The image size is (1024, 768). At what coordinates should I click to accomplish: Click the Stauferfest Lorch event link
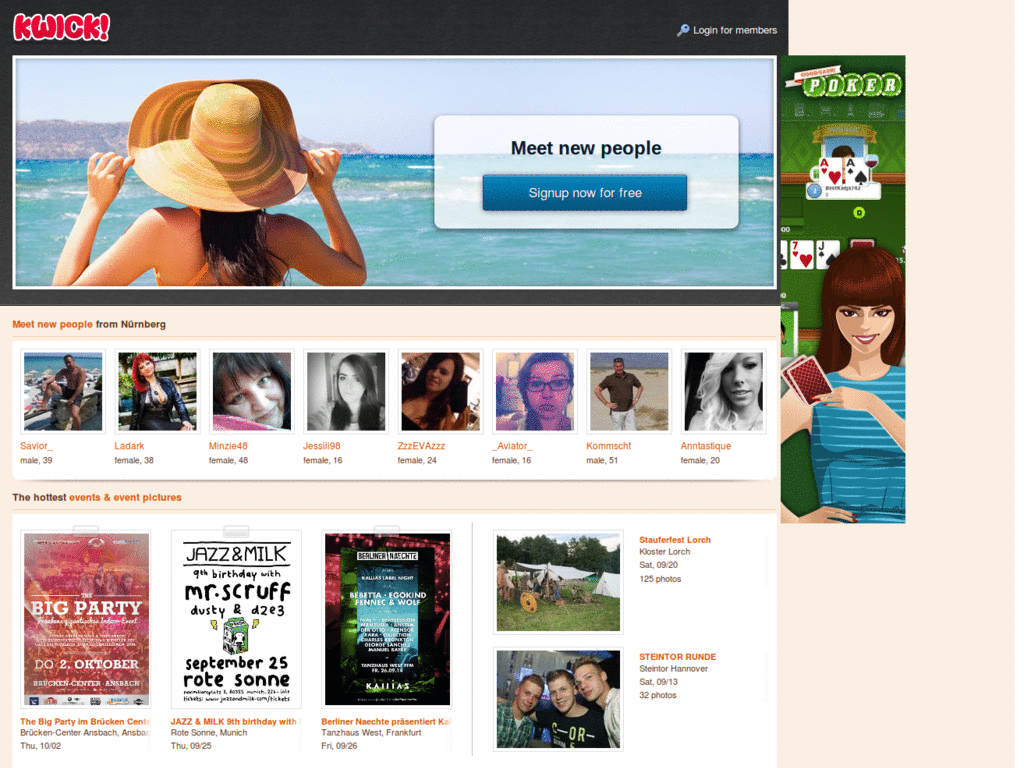(675, 540)
